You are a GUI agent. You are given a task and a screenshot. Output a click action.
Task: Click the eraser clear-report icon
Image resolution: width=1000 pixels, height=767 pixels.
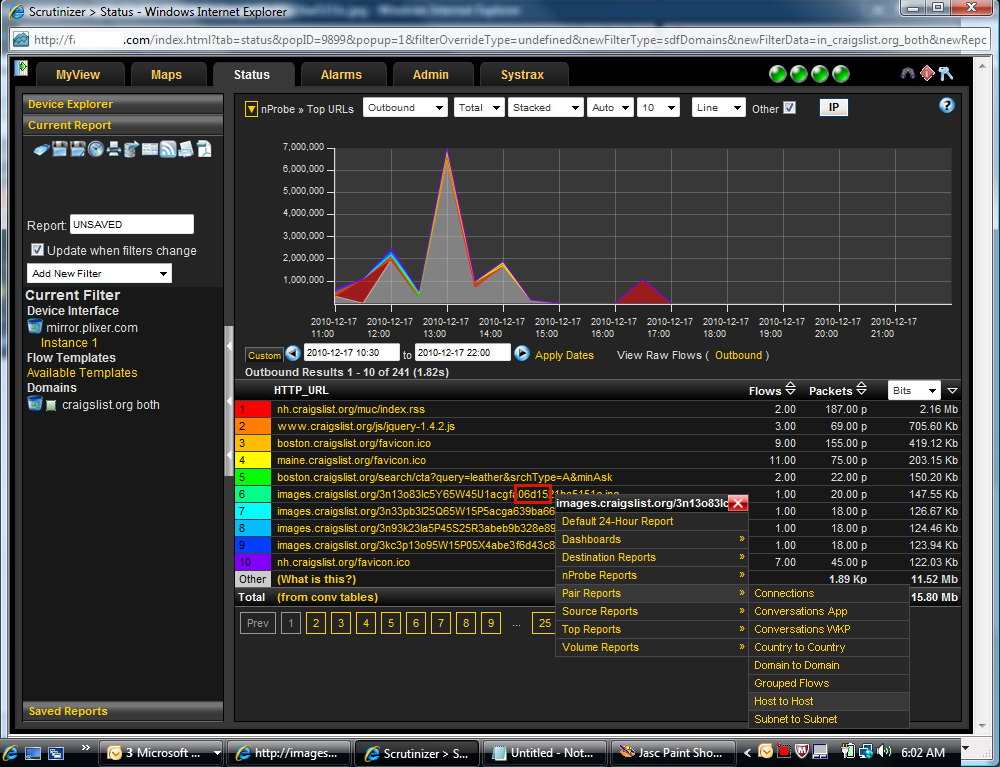tap(41, 150)
